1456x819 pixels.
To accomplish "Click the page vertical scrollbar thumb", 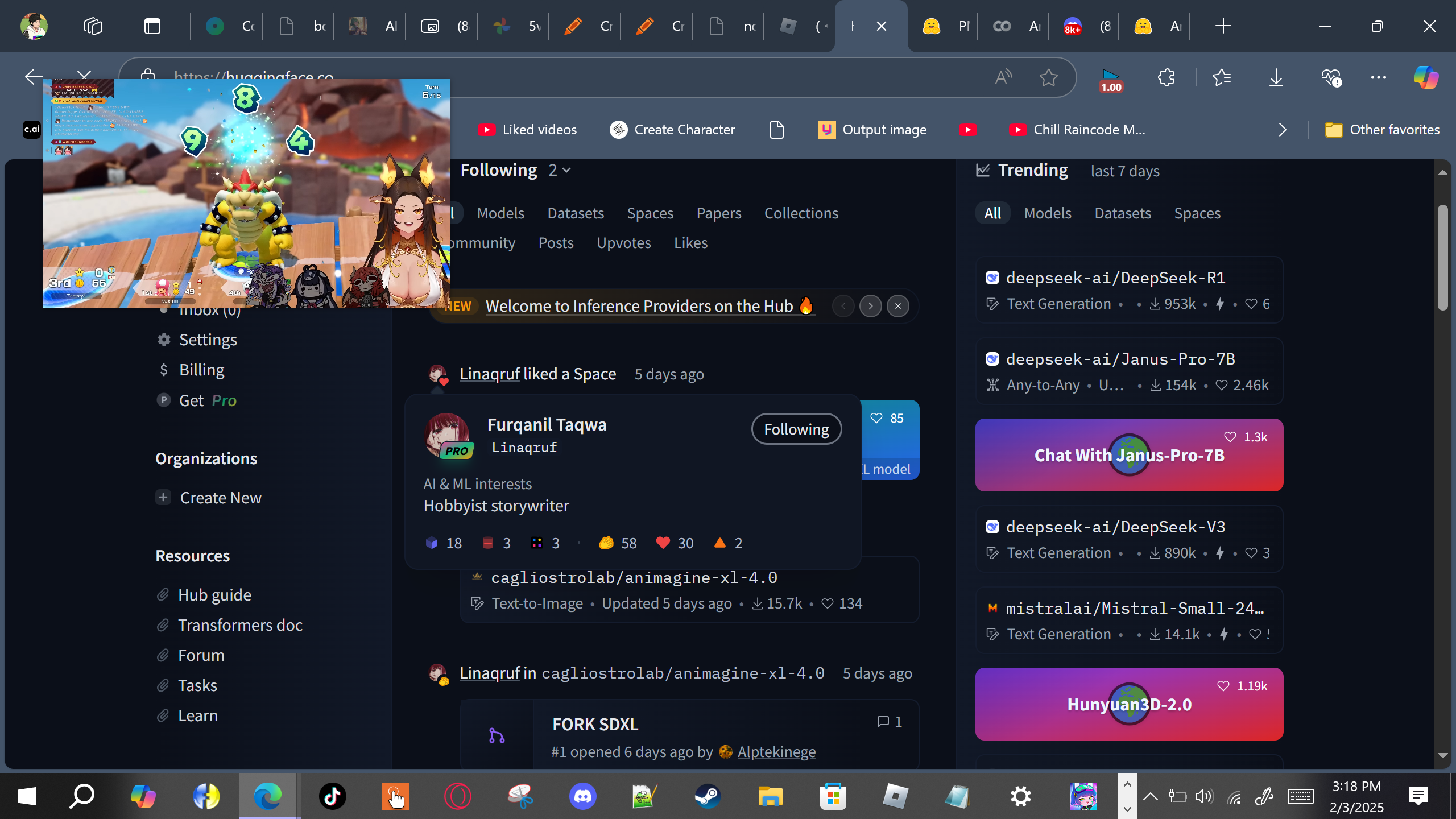I will tap(1442, 257).
